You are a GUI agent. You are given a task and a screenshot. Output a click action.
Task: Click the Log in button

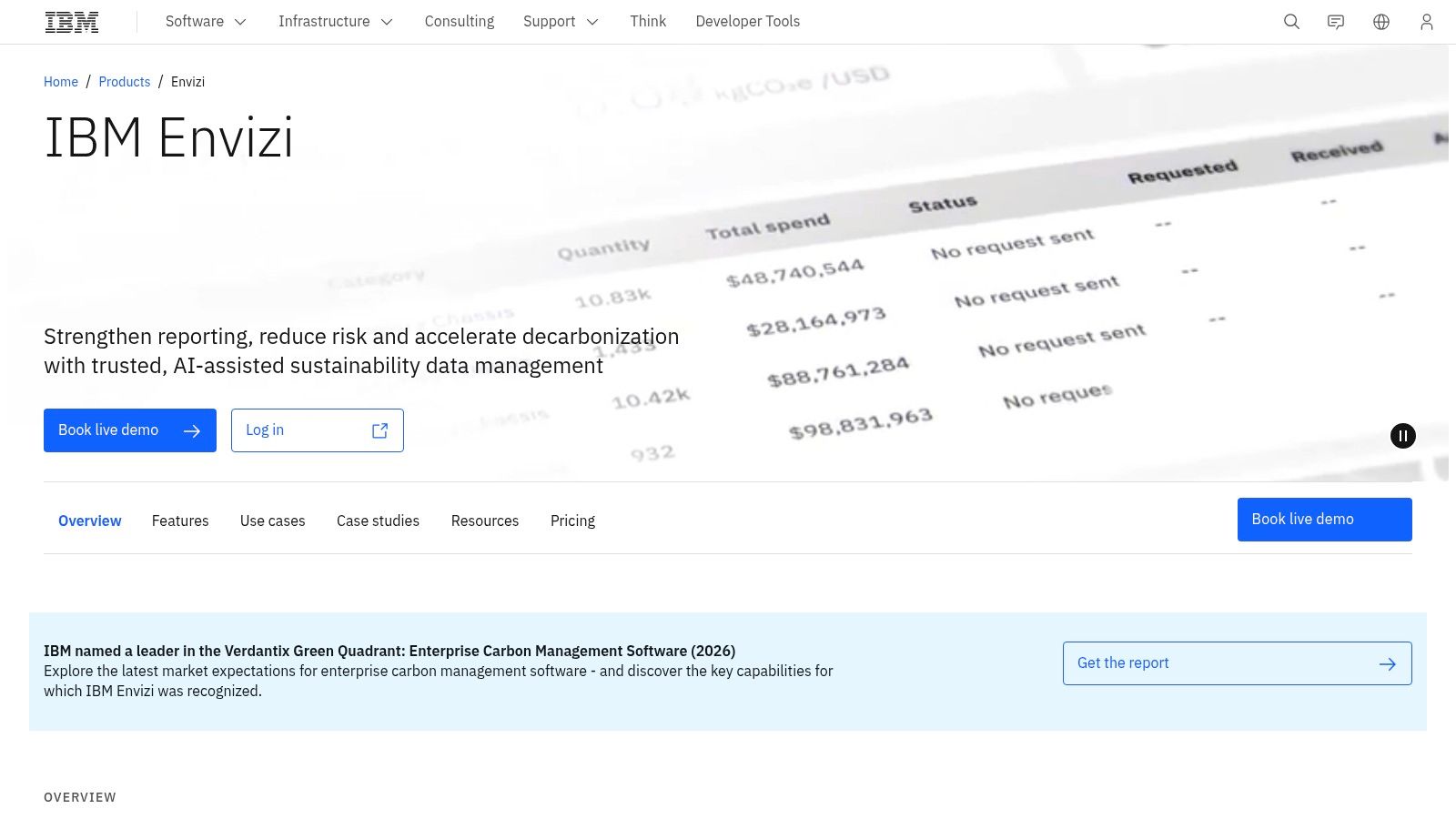(x=318, y=430)
